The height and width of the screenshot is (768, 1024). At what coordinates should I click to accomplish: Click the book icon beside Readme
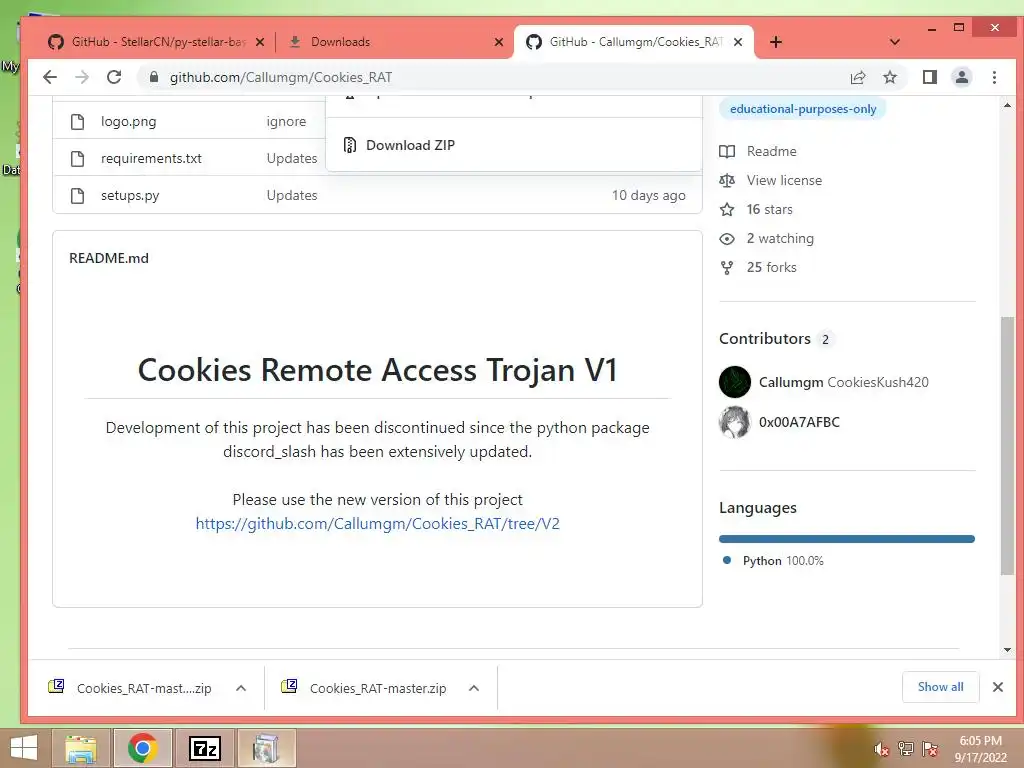727,152
